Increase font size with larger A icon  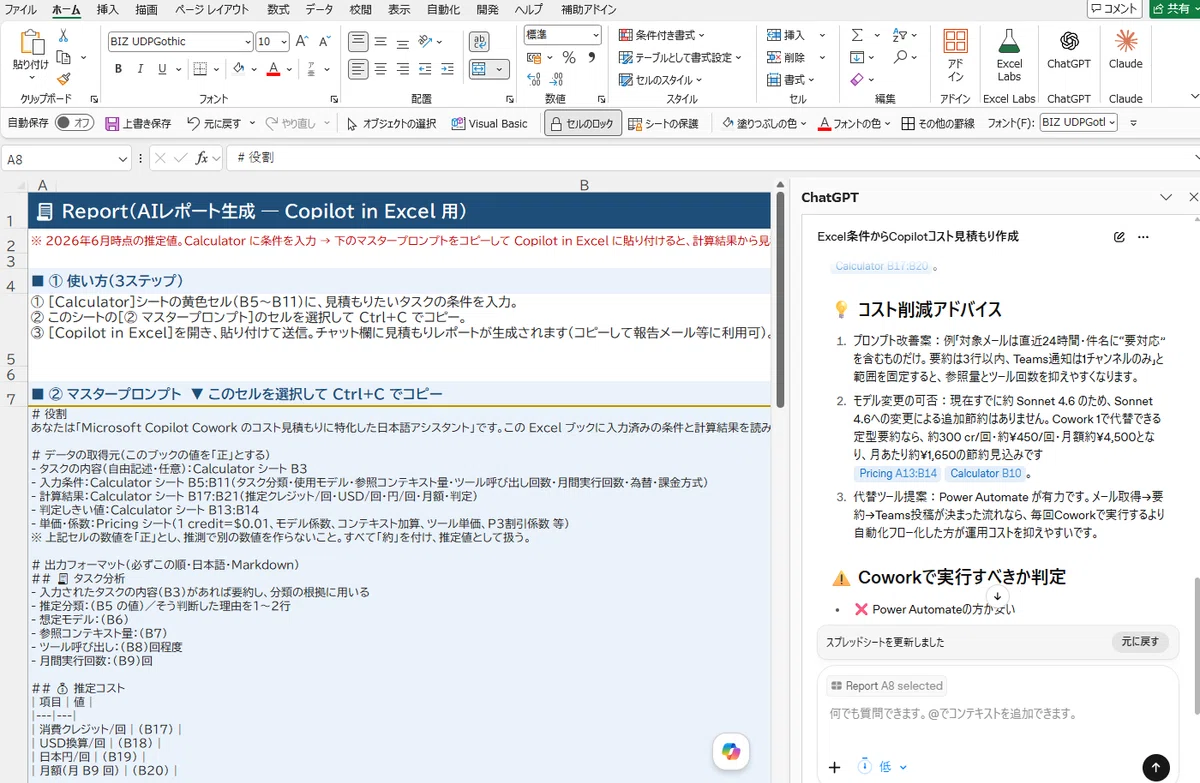(301, 42)
